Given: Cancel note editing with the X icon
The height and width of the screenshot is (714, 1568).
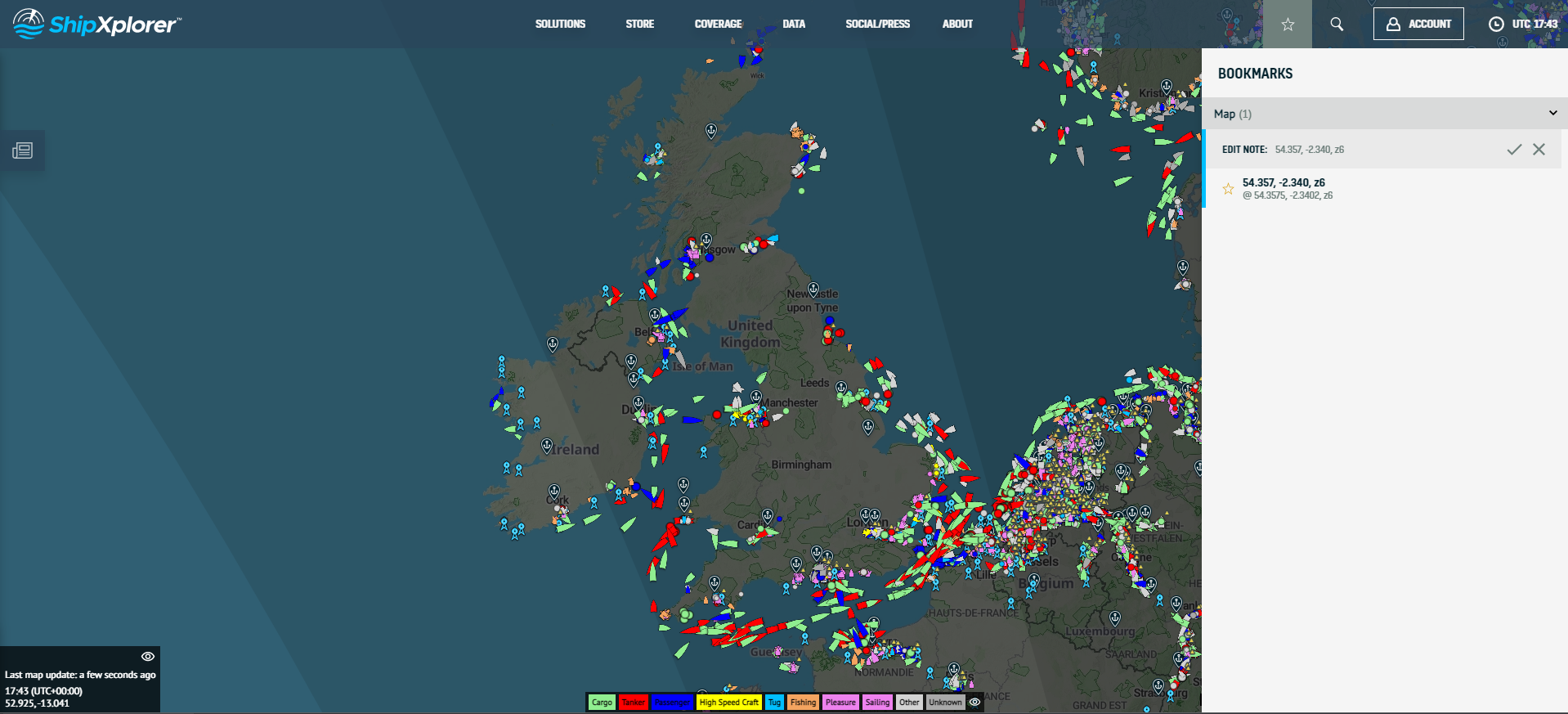Looking at the screenshot, I should [1539, 149].
